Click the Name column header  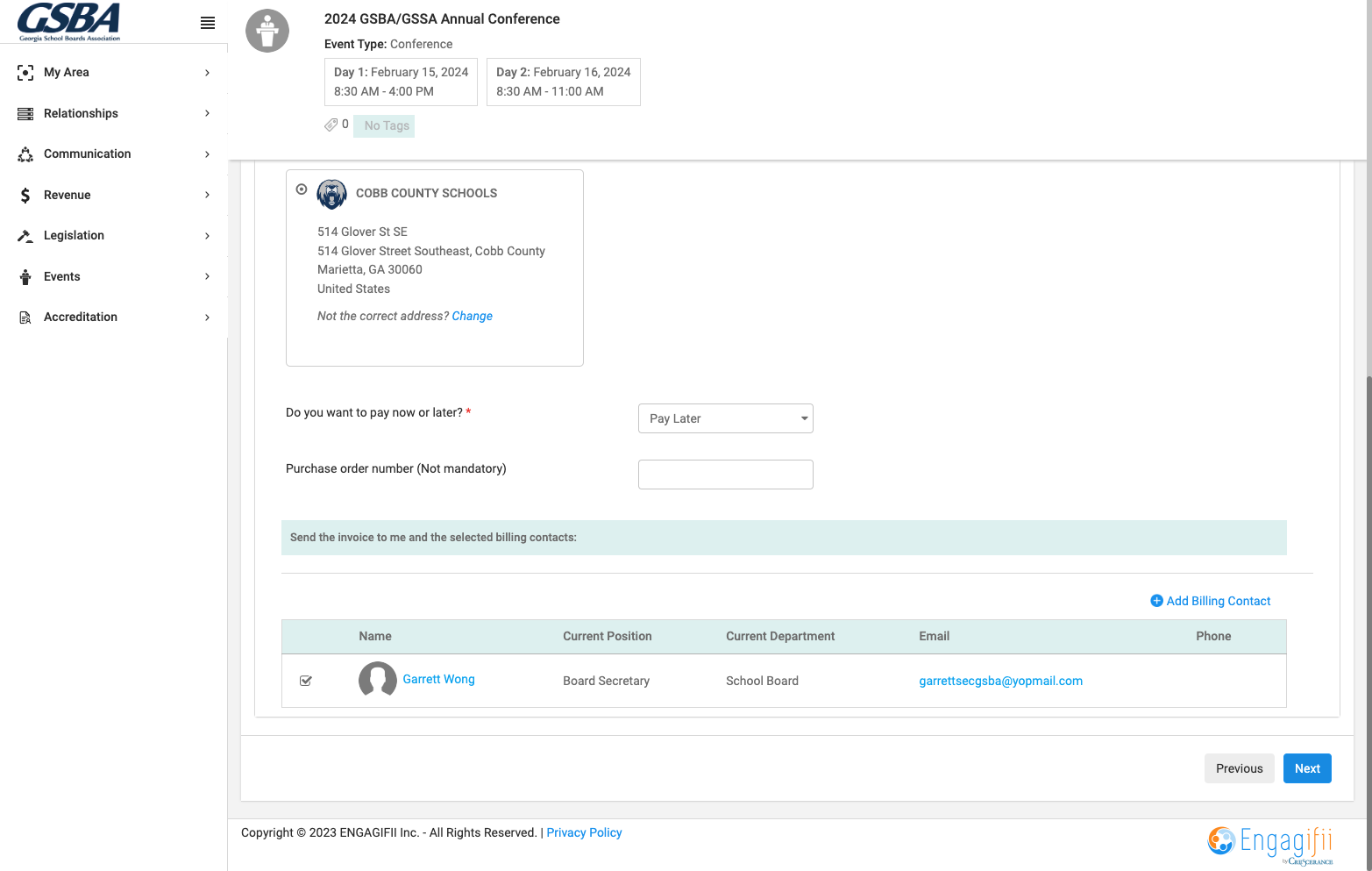[375, 637]
